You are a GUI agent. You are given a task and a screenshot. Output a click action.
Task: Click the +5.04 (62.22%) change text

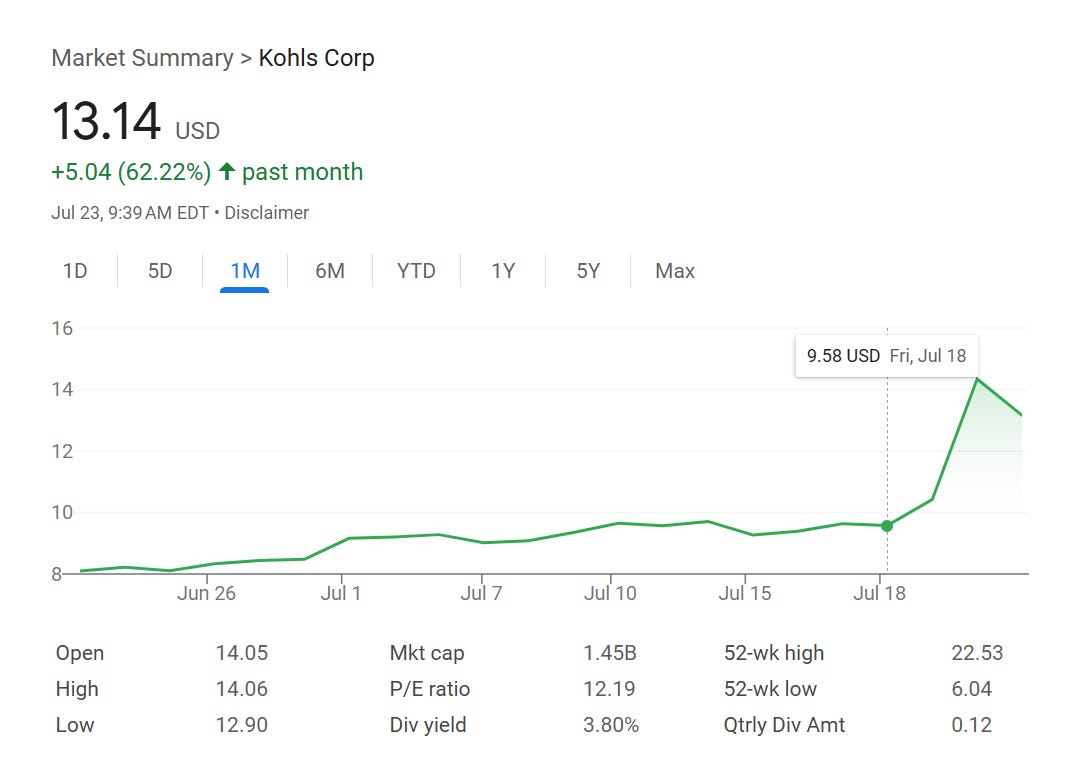[131, 171]
